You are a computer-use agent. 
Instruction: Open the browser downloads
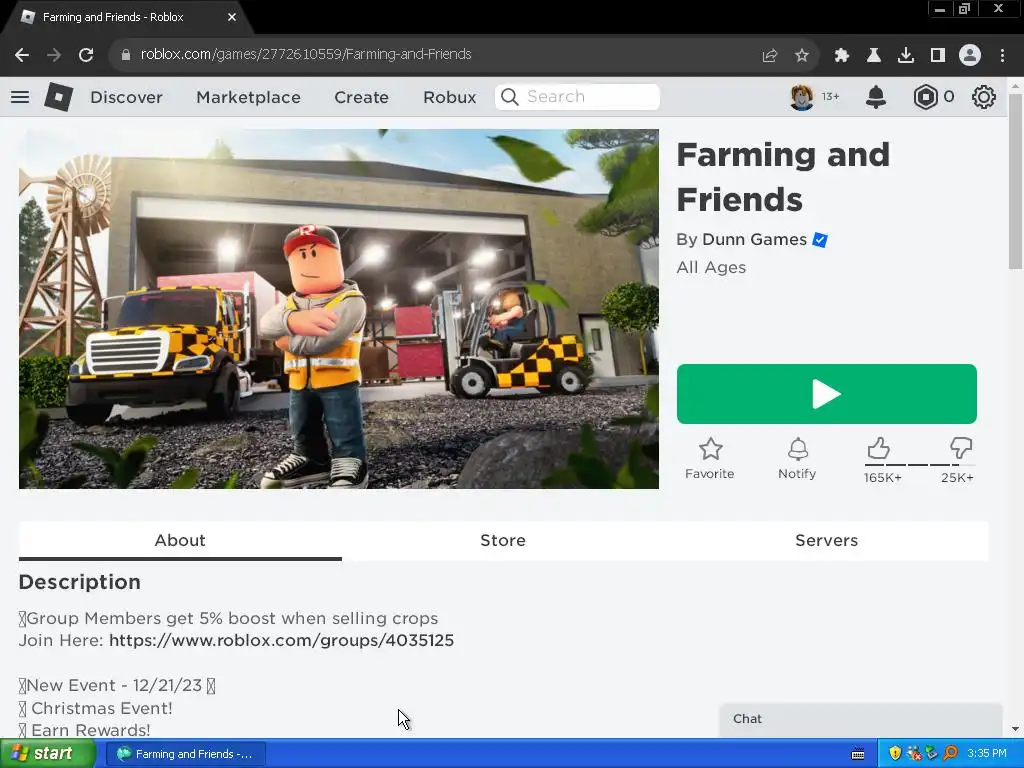[906, 56]
